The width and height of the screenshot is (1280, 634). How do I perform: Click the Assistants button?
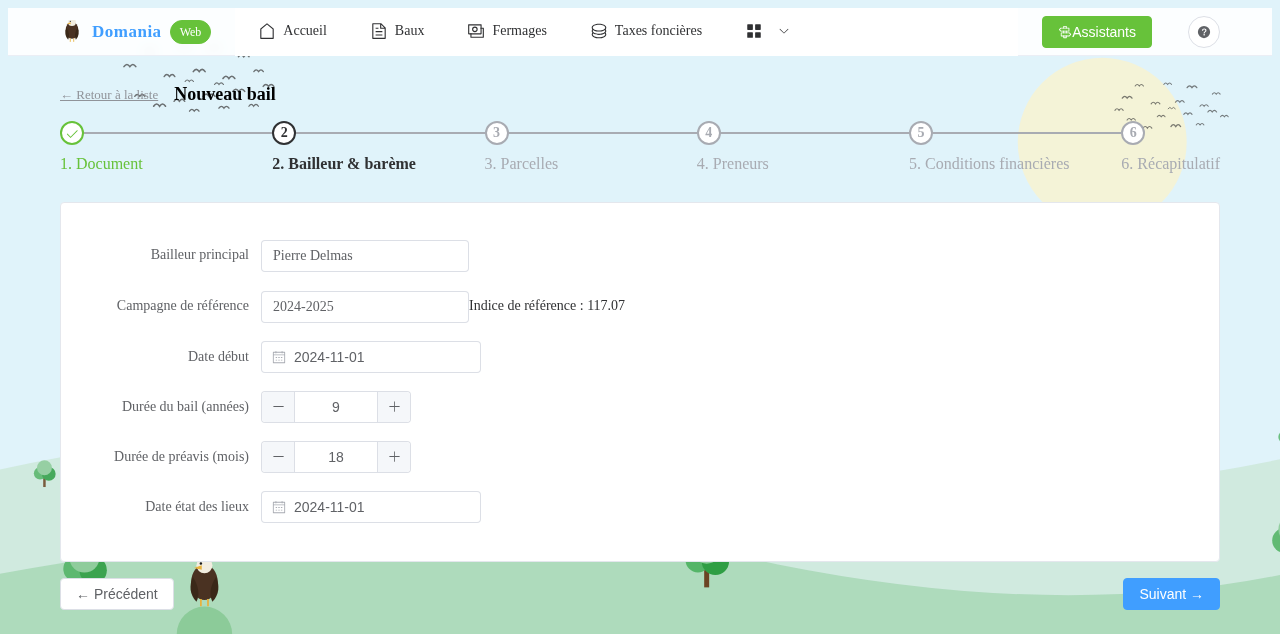(1097, 32)
